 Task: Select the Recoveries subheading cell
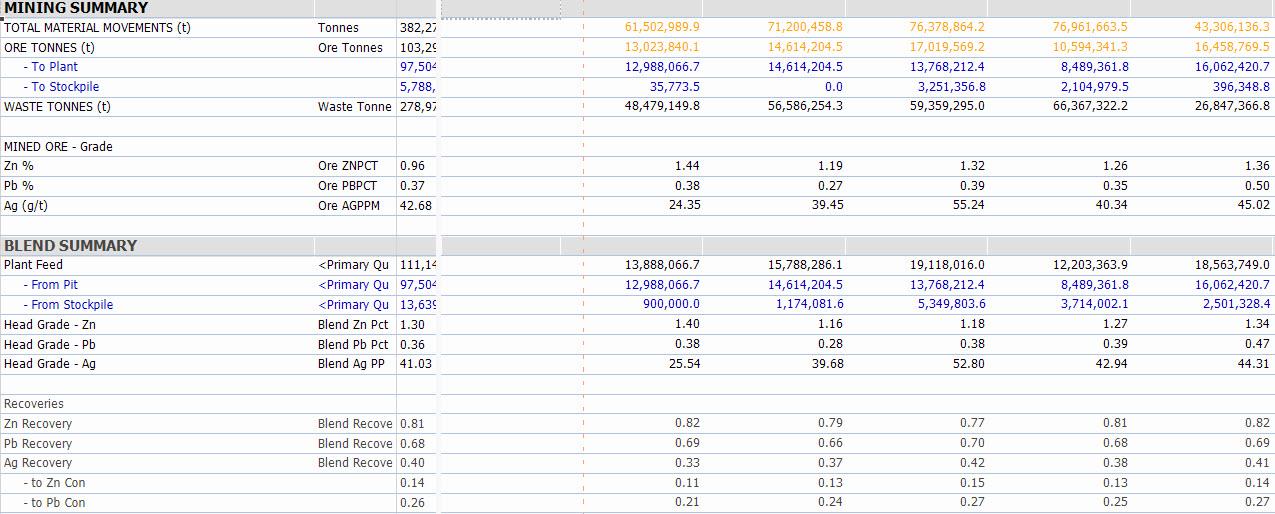click(x=34, y=404)
